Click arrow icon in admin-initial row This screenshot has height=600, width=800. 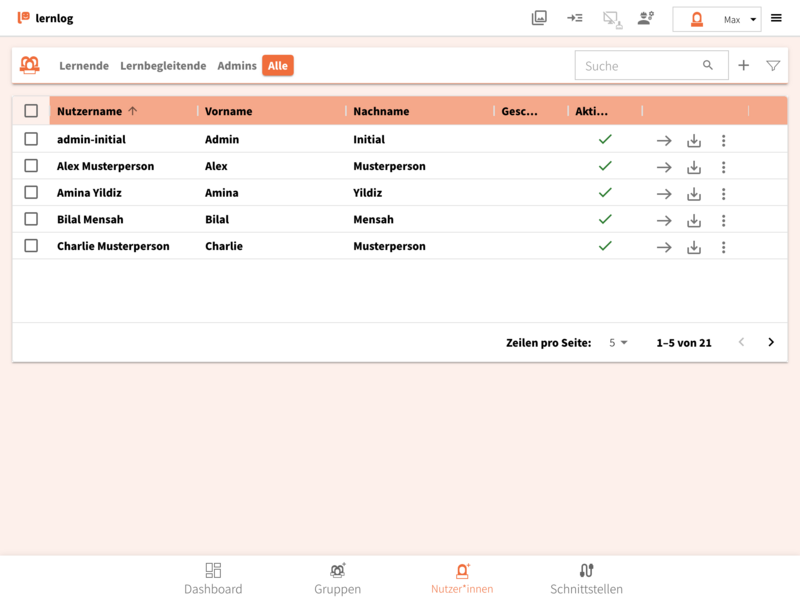[664, 141]
